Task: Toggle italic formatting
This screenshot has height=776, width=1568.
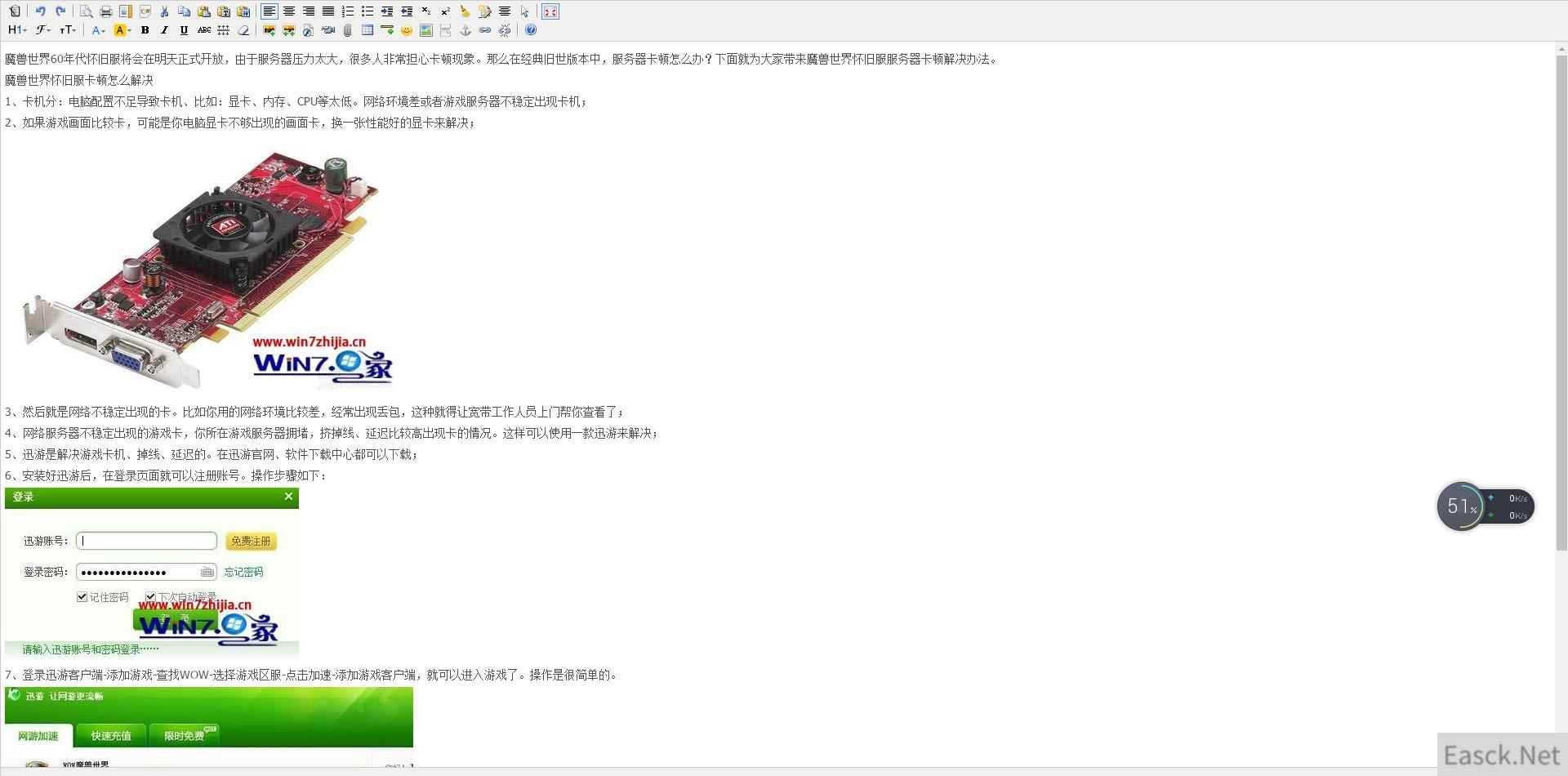Action: point(164,30)
